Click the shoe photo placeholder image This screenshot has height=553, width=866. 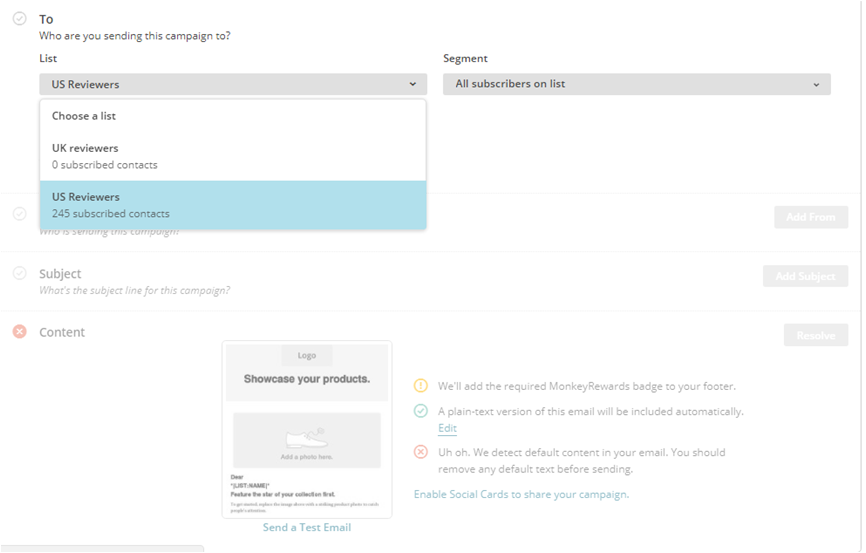306,440
